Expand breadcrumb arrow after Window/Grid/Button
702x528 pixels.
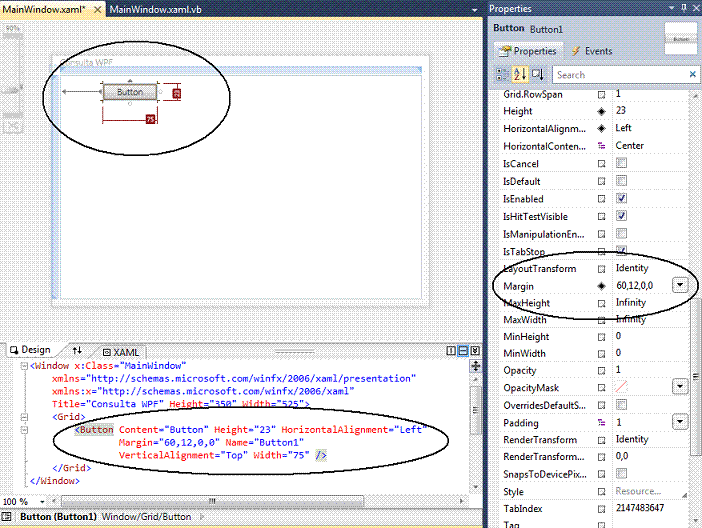(x=202, y=517)
